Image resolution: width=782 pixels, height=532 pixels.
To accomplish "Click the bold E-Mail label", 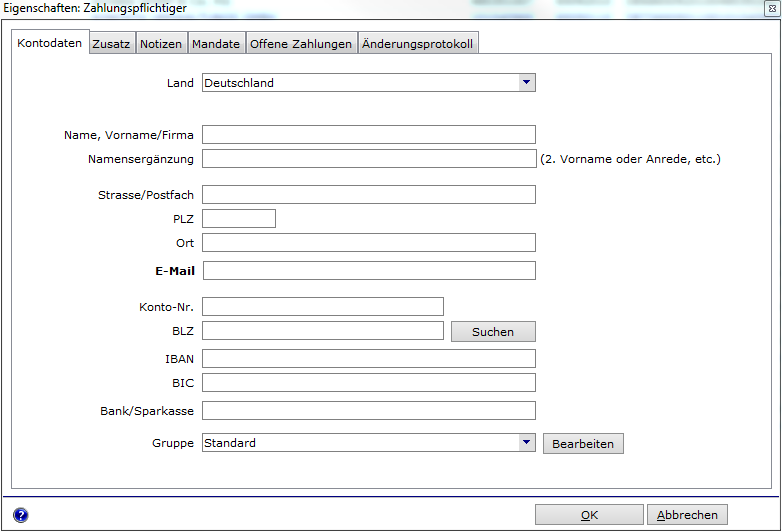I will 175,271.
